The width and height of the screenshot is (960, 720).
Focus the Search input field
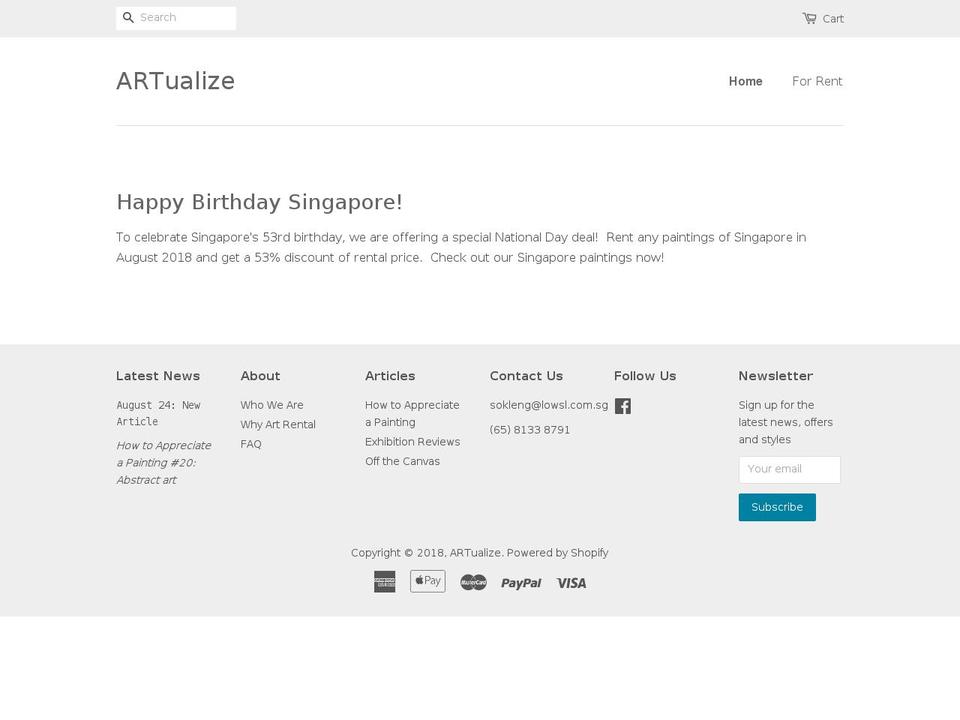tap(176, 18)
